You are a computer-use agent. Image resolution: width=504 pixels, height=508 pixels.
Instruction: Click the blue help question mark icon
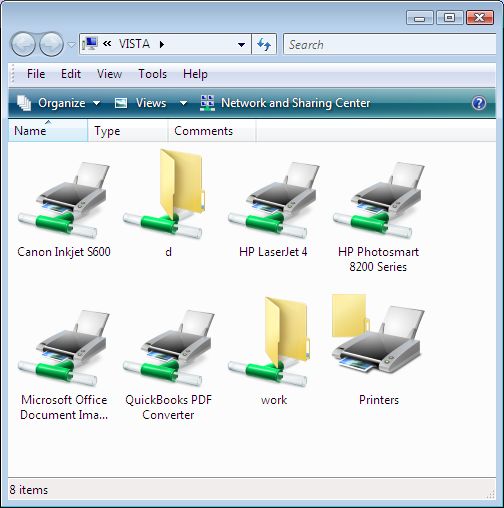(x=479, y=103)
